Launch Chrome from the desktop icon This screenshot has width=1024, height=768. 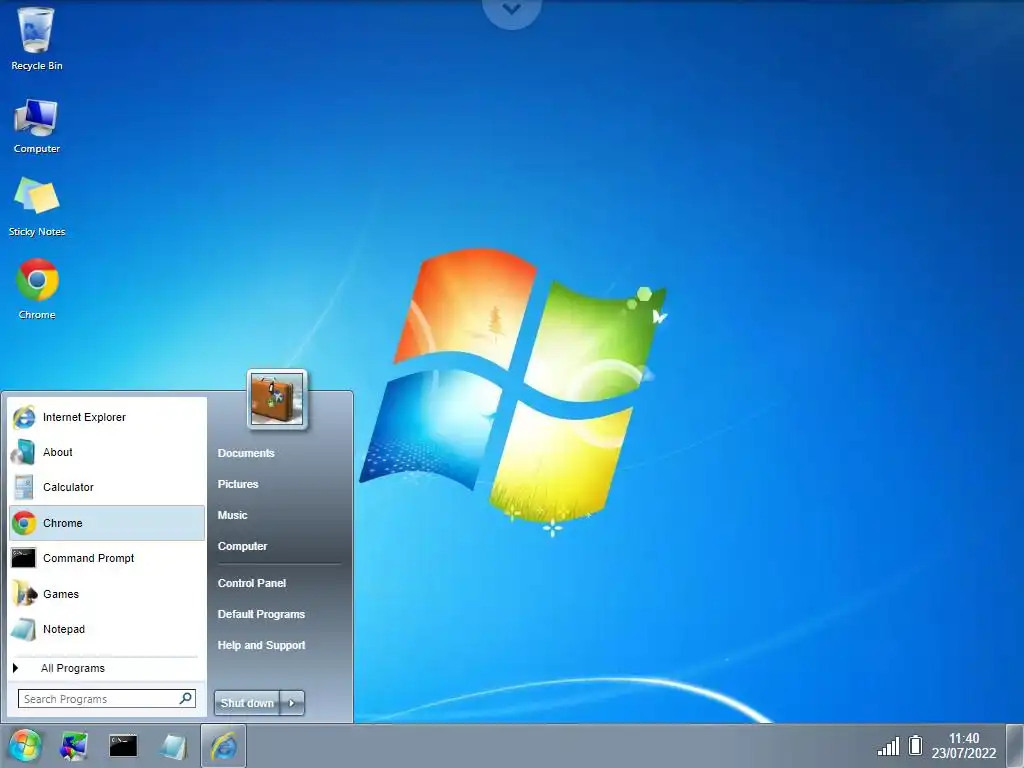click(x=37, y=289)
